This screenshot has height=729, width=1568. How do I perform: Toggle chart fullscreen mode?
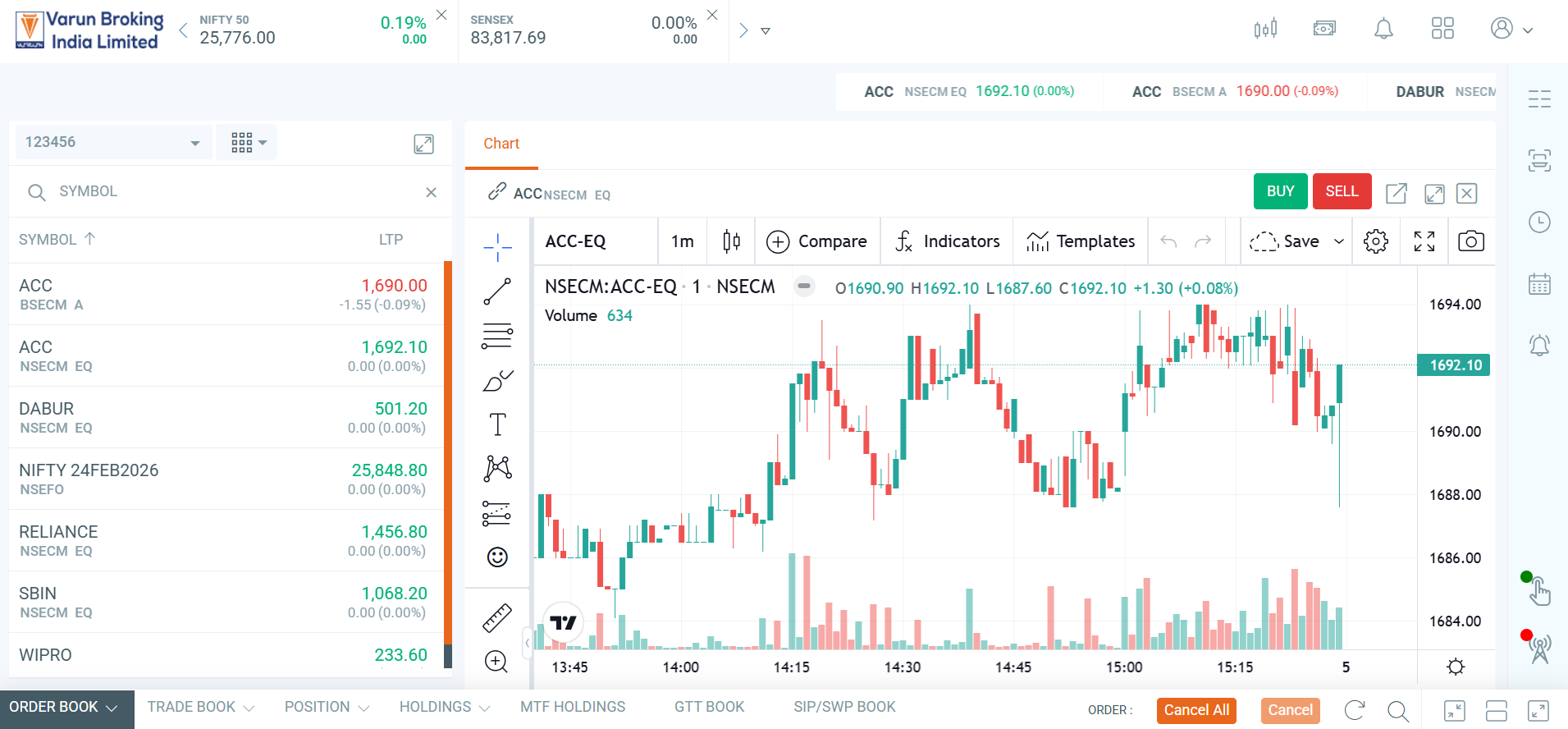pyautogui.click(x=1424, y=241)
